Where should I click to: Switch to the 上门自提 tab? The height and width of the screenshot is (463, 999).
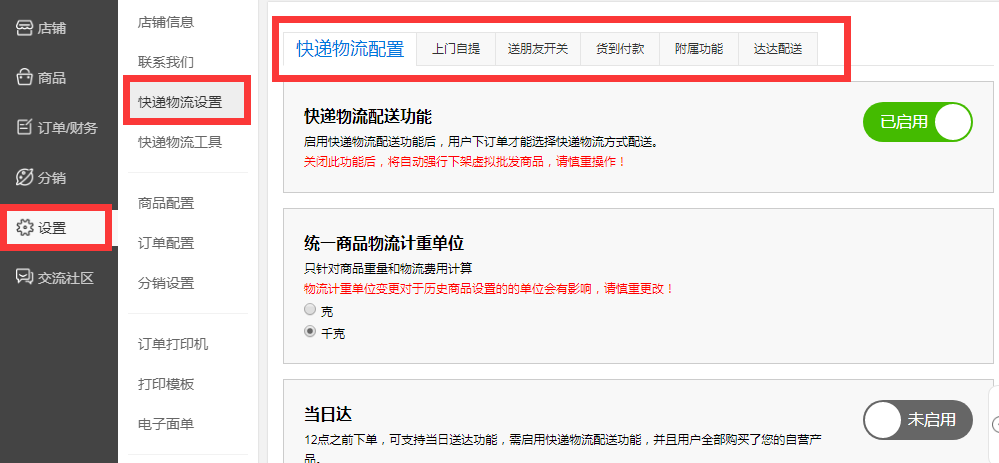point(455,48)
